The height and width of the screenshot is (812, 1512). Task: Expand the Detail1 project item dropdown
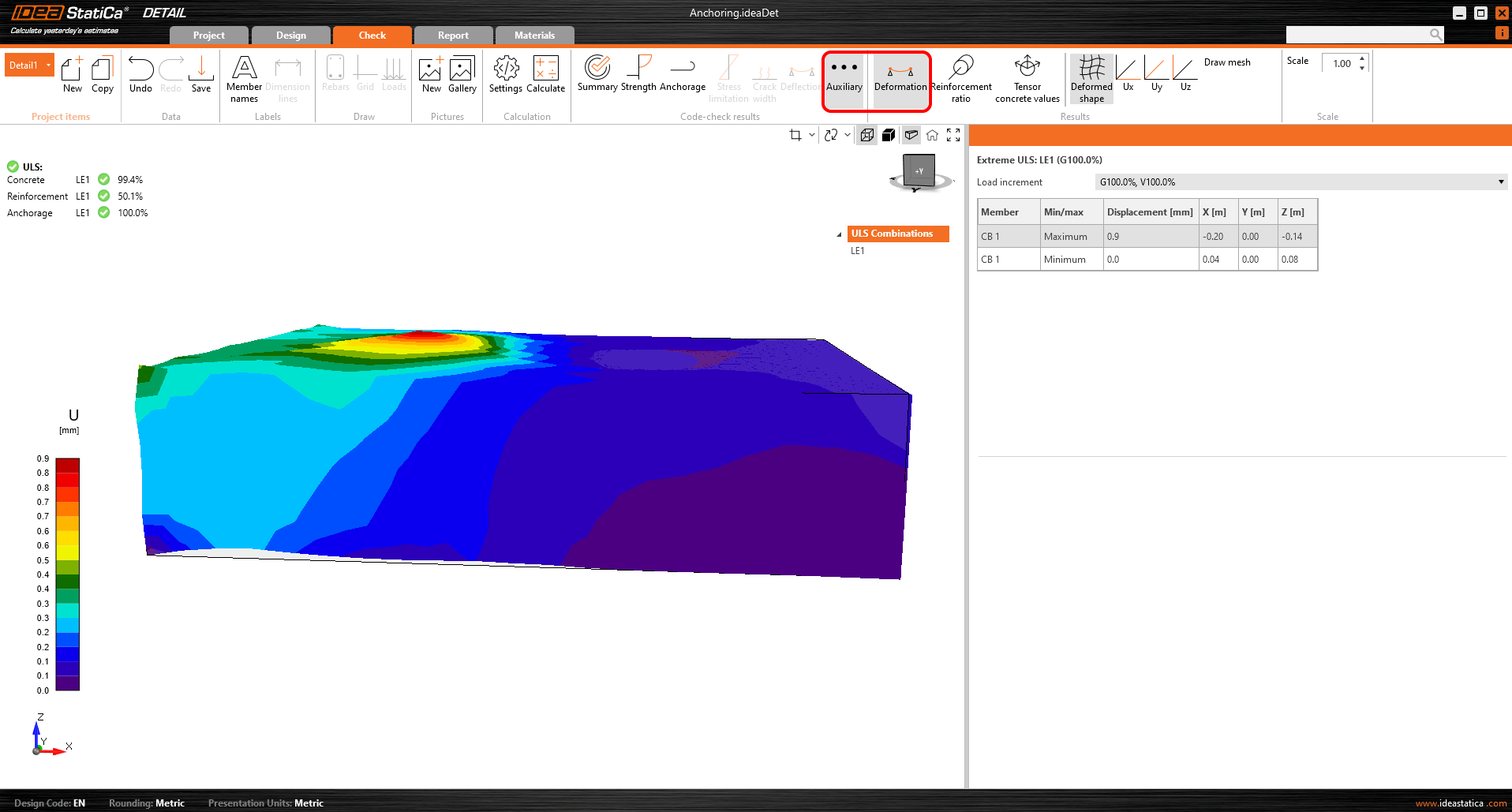coord(49,65)
